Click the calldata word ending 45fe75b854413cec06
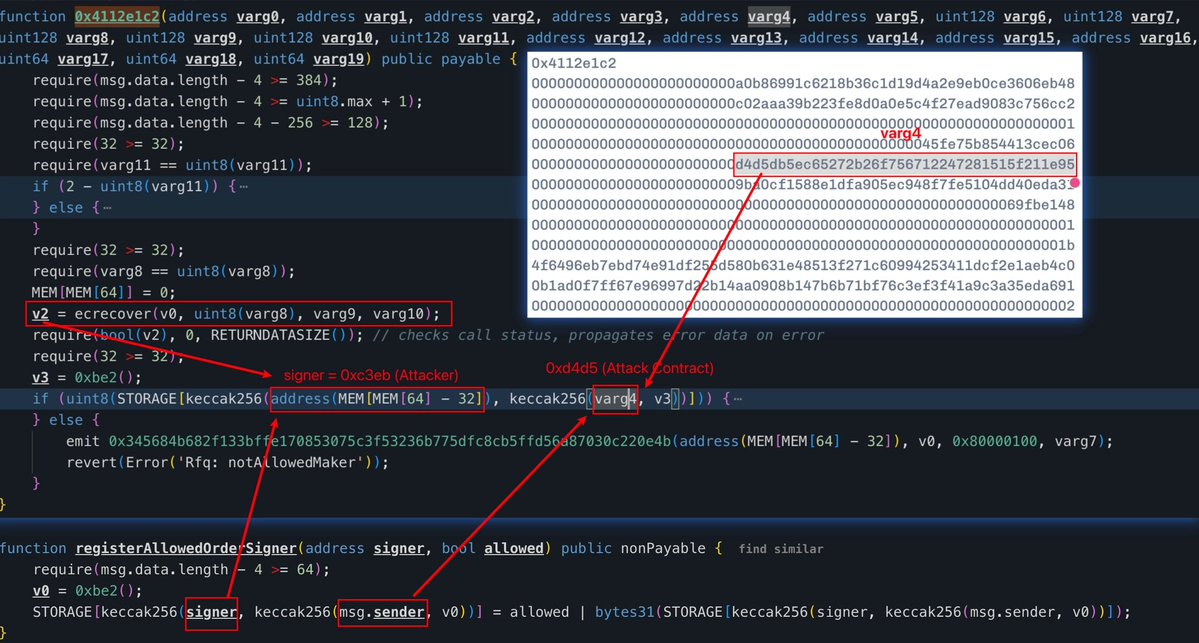Screen dimensions: 1199x643 803,144
